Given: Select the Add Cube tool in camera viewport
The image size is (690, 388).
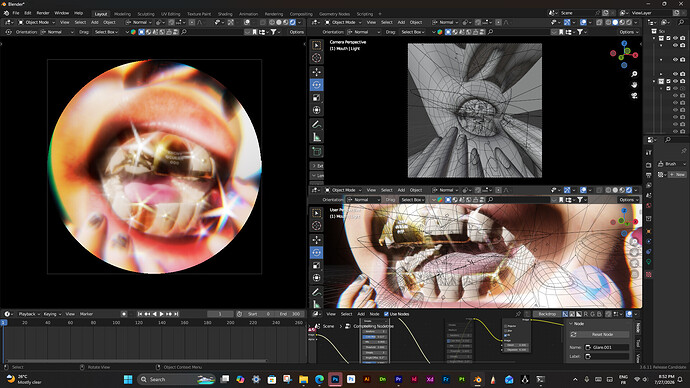Looking at the screenshot, I should pyautogui.click(x=316, y=152).
